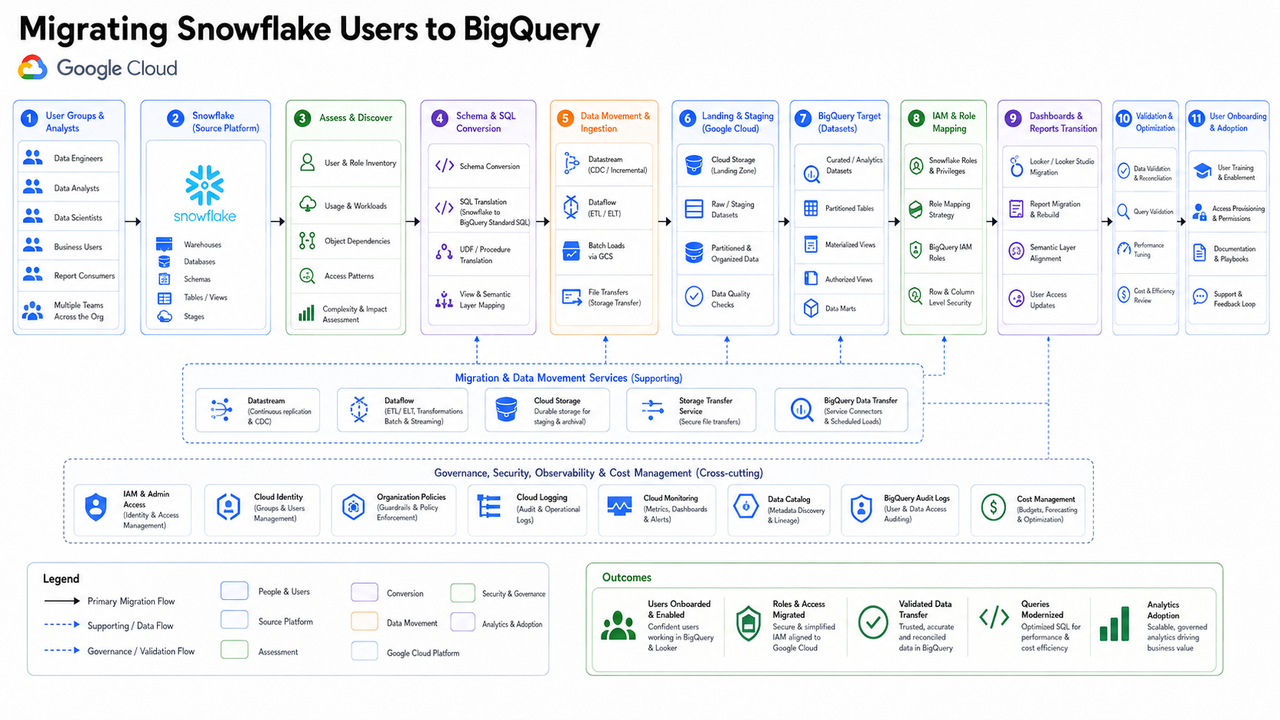Click the "Row & Column Level Security" label
This screenshot has width=1280, height=720.
[951, 297]
